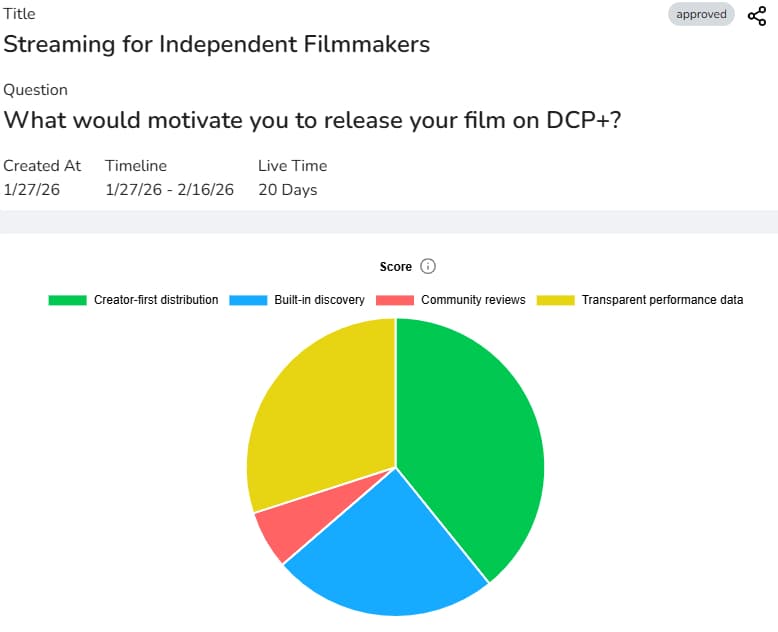Click the Score chart heading
This screenshot has width=778, height=632.
point(396,267)
